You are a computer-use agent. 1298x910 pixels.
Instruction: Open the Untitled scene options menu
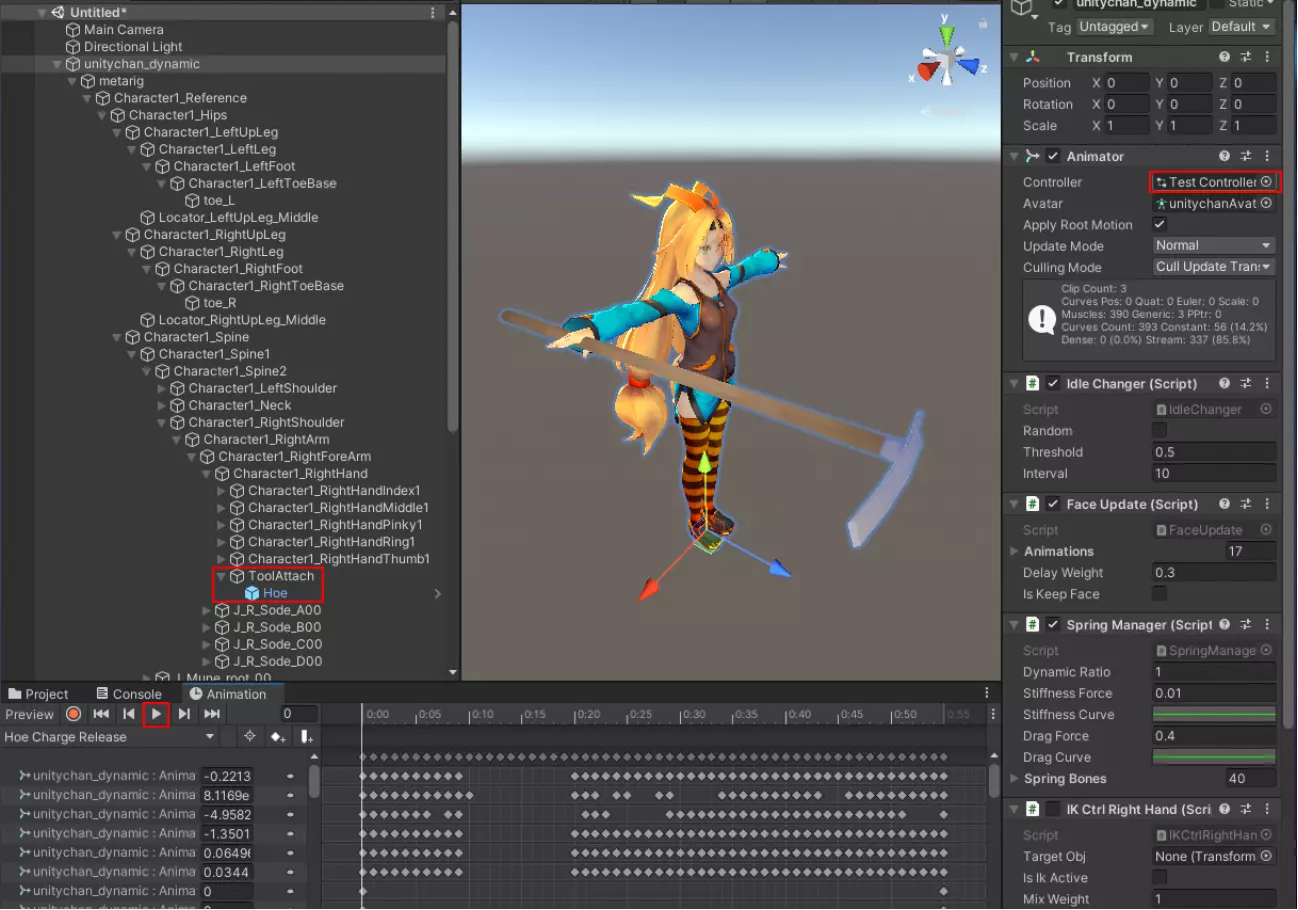coord(432,13)
